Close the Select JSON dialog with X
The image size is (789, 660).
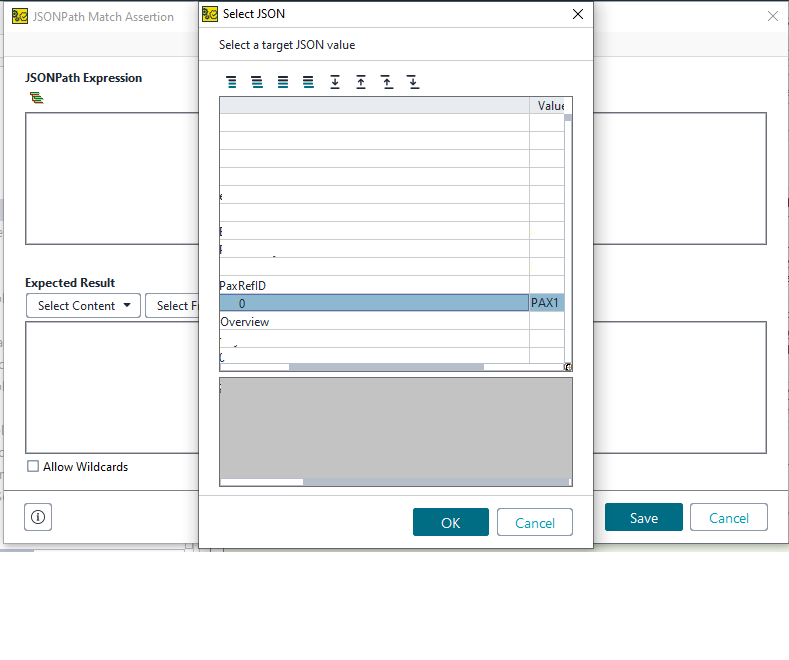578,14
